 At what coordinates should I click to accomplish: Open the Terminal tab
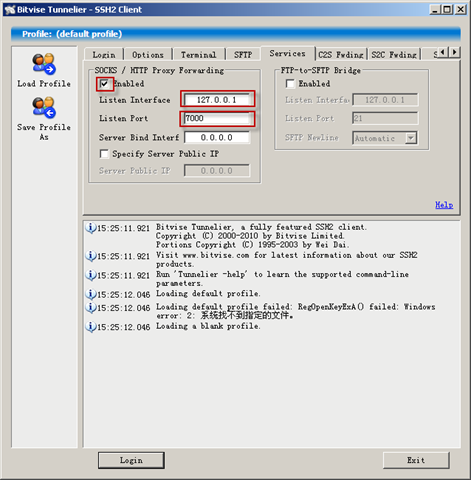[x=199, y=55]
